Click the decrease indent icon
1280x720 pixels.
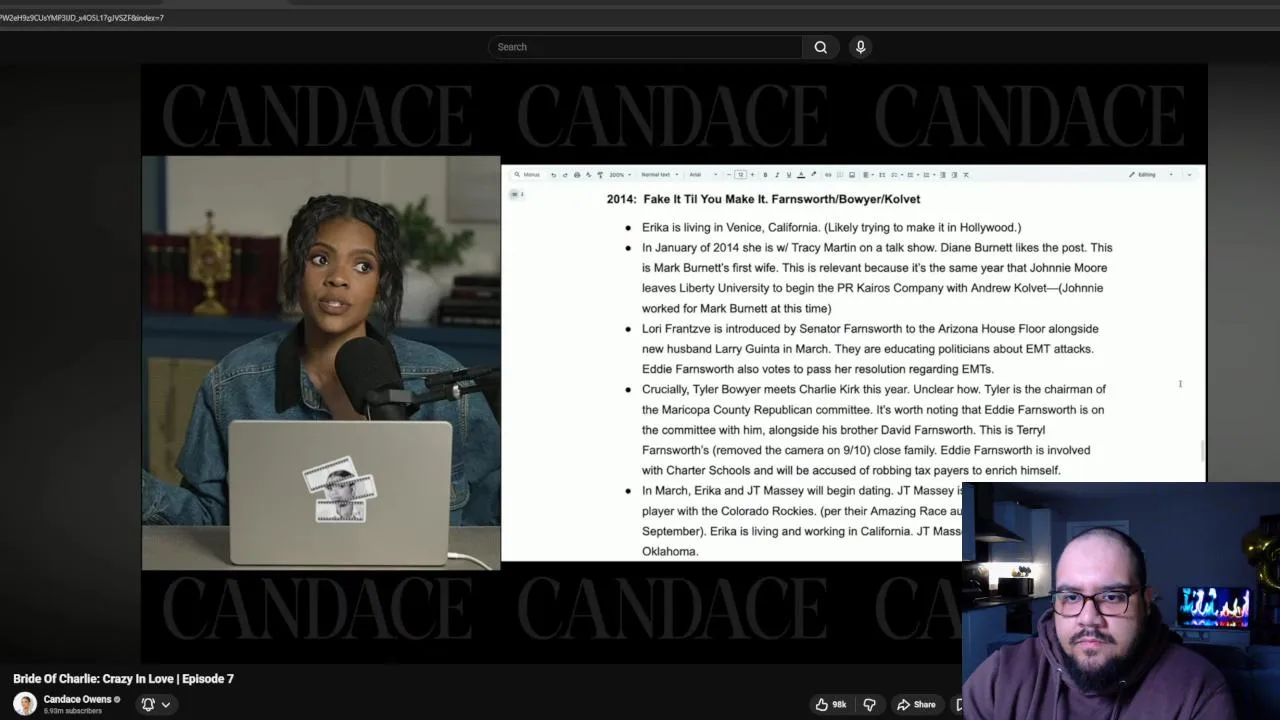coord(943,175)
